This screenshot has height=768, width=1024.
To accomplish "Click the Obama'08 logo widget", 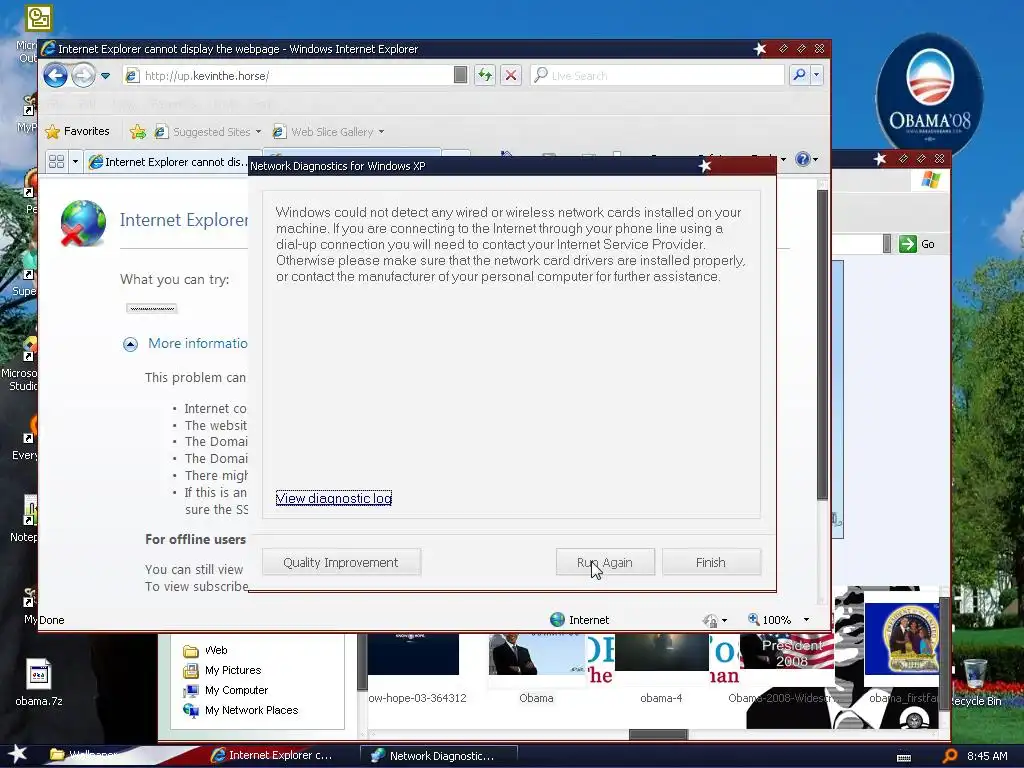I will click(x=929, y=93).
